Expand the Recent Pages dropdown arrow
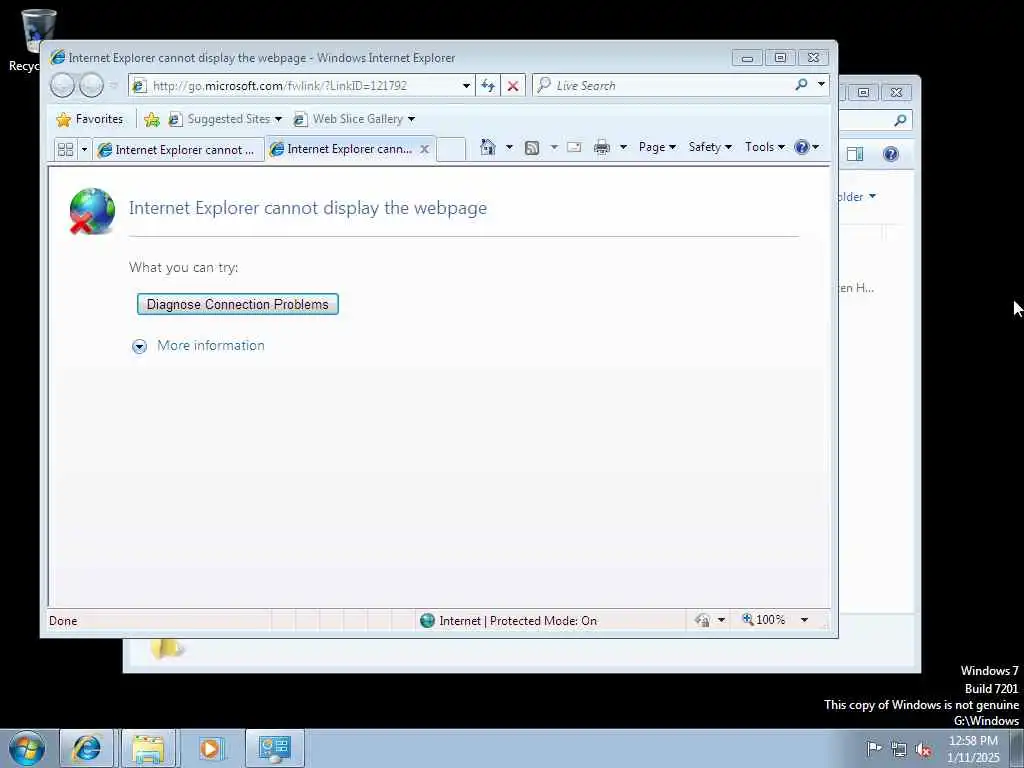 [x=114, y=86]
